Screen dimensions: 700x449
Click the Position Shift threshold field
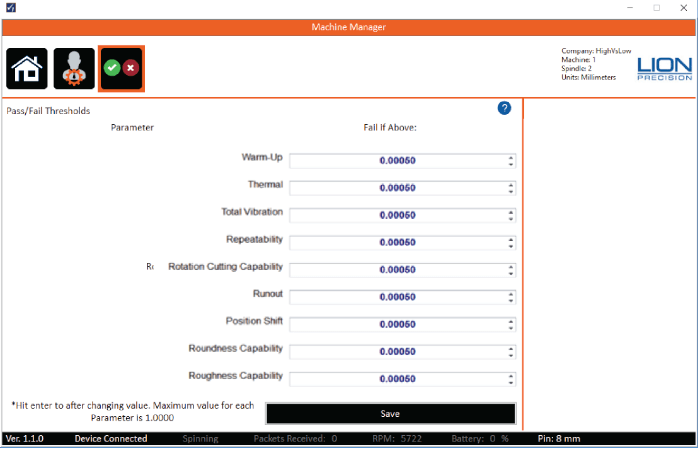[402, 324]
